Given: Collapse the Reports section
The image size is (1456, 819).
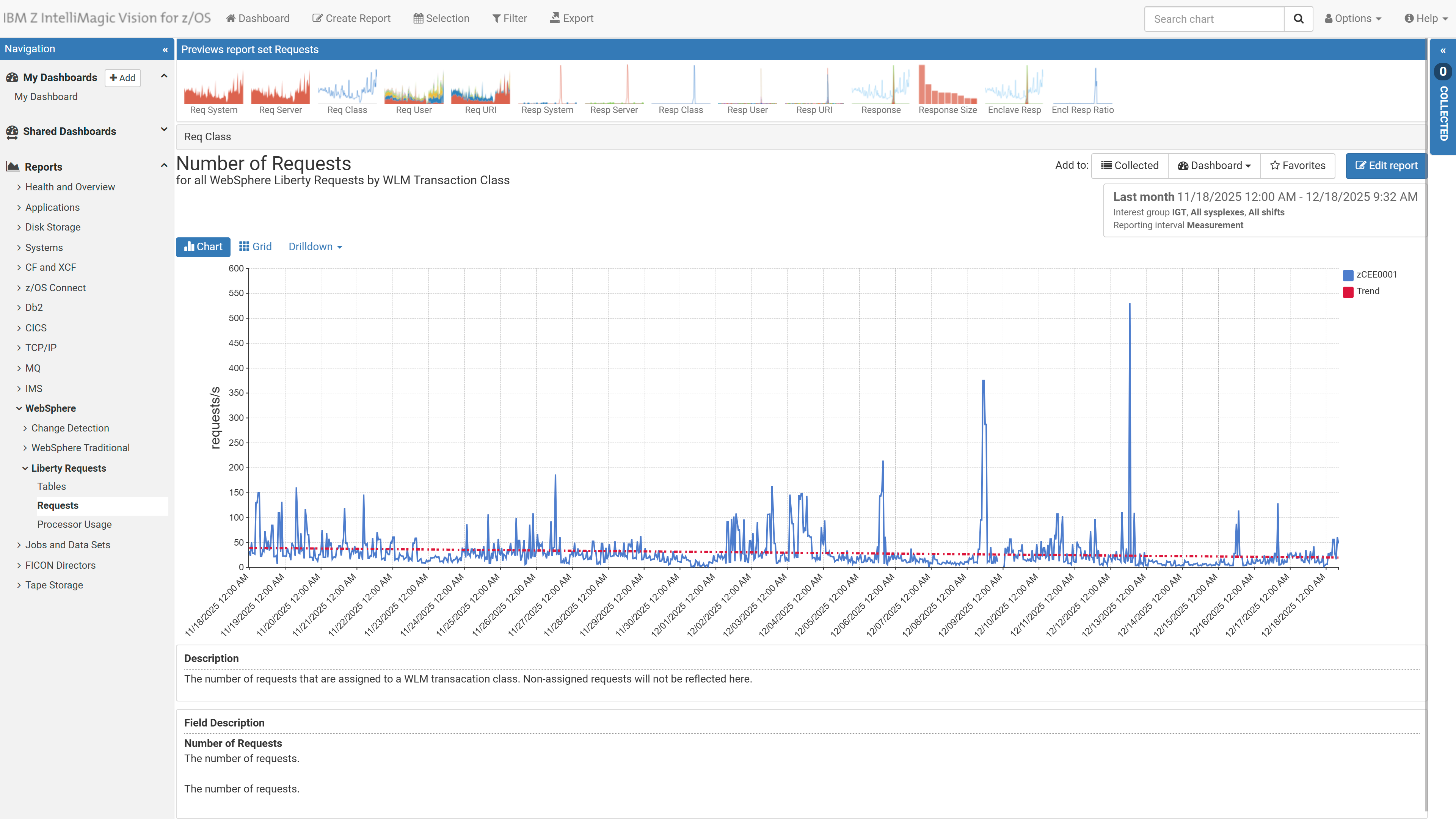Looking at the screenshot, I should point(164,166).
